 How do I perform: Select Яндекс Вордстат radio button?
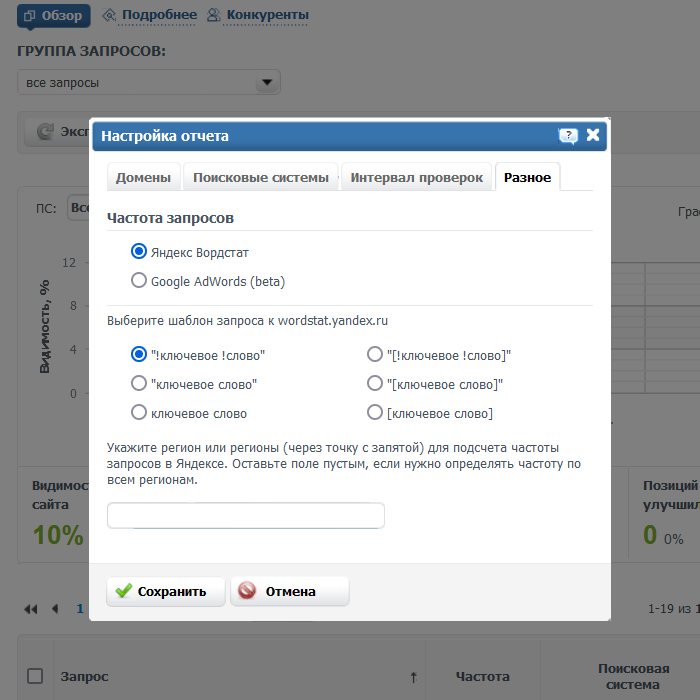tap(139, 251)
